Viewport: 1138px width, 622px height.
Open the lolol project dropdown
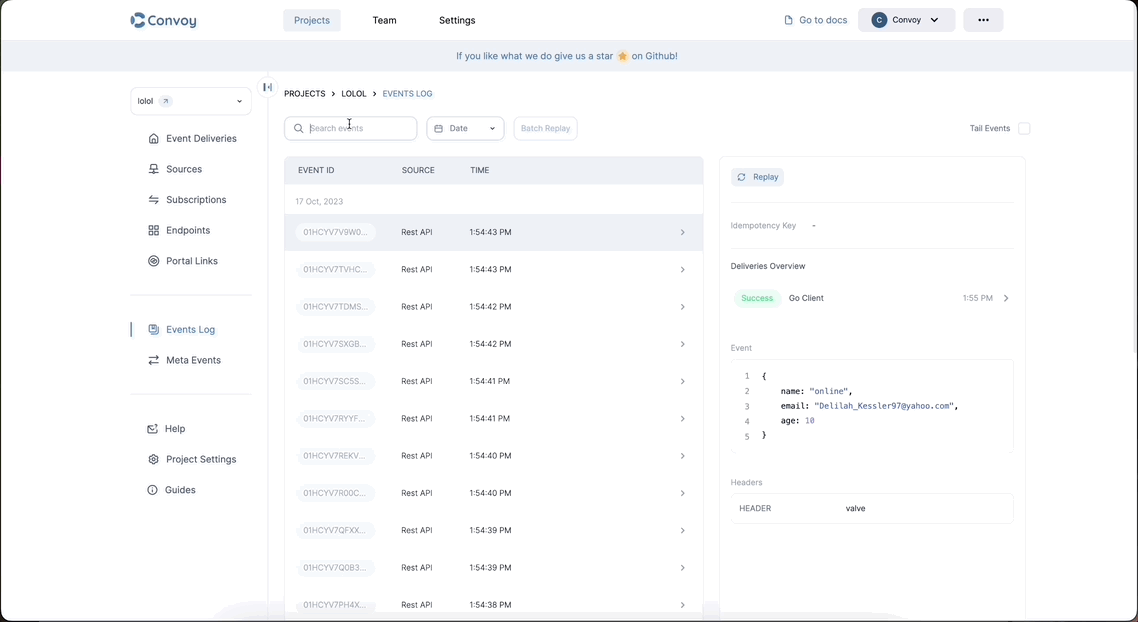point(191,101)
